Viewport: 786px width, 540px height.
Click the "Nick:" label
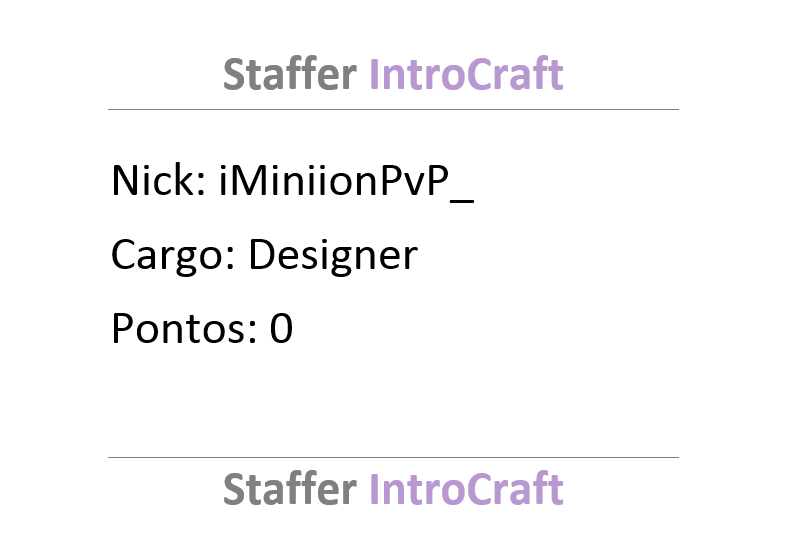(158, 180)
